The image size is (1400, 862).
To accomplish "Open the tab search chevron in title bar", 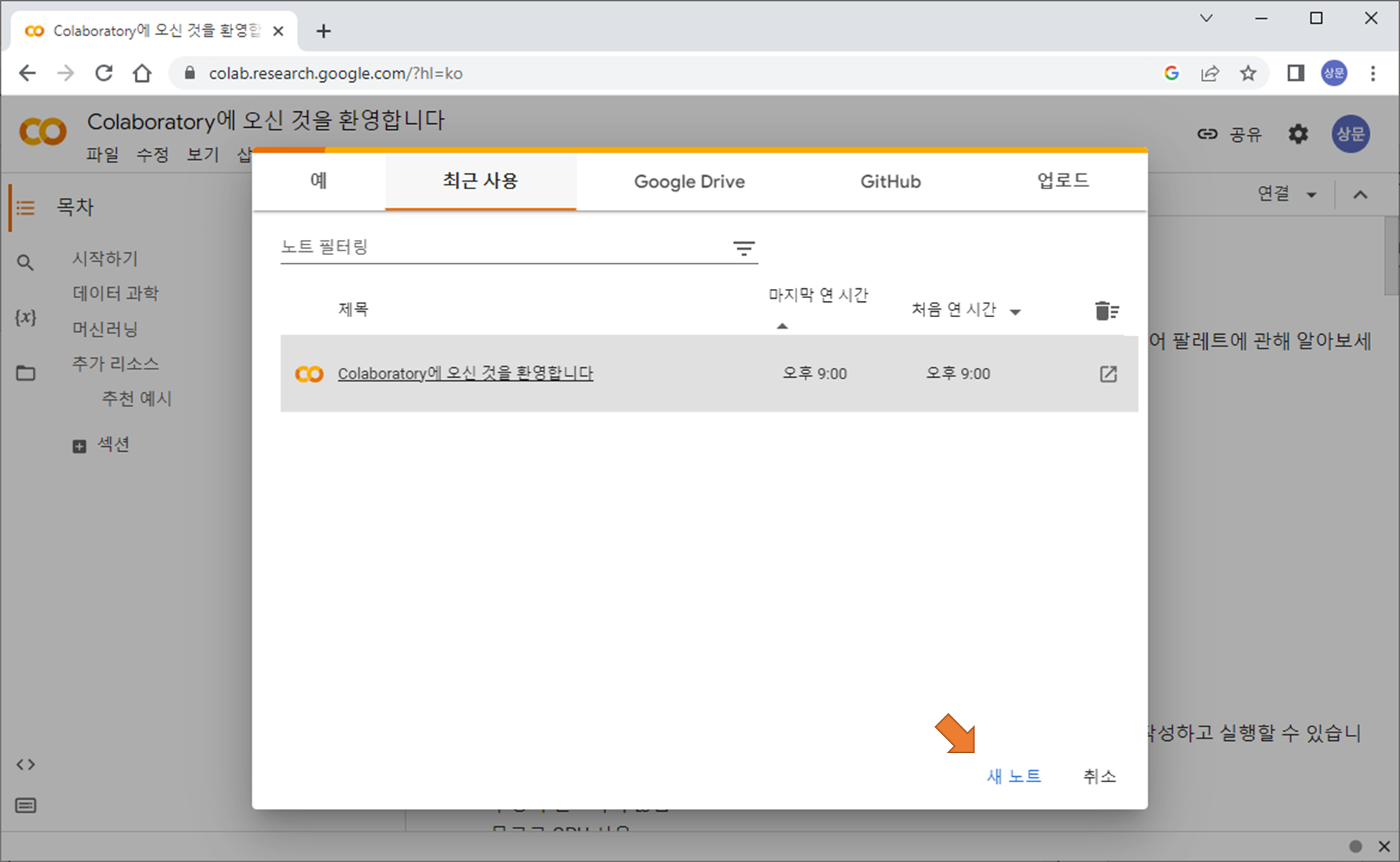I will [x=1206, y=18].
